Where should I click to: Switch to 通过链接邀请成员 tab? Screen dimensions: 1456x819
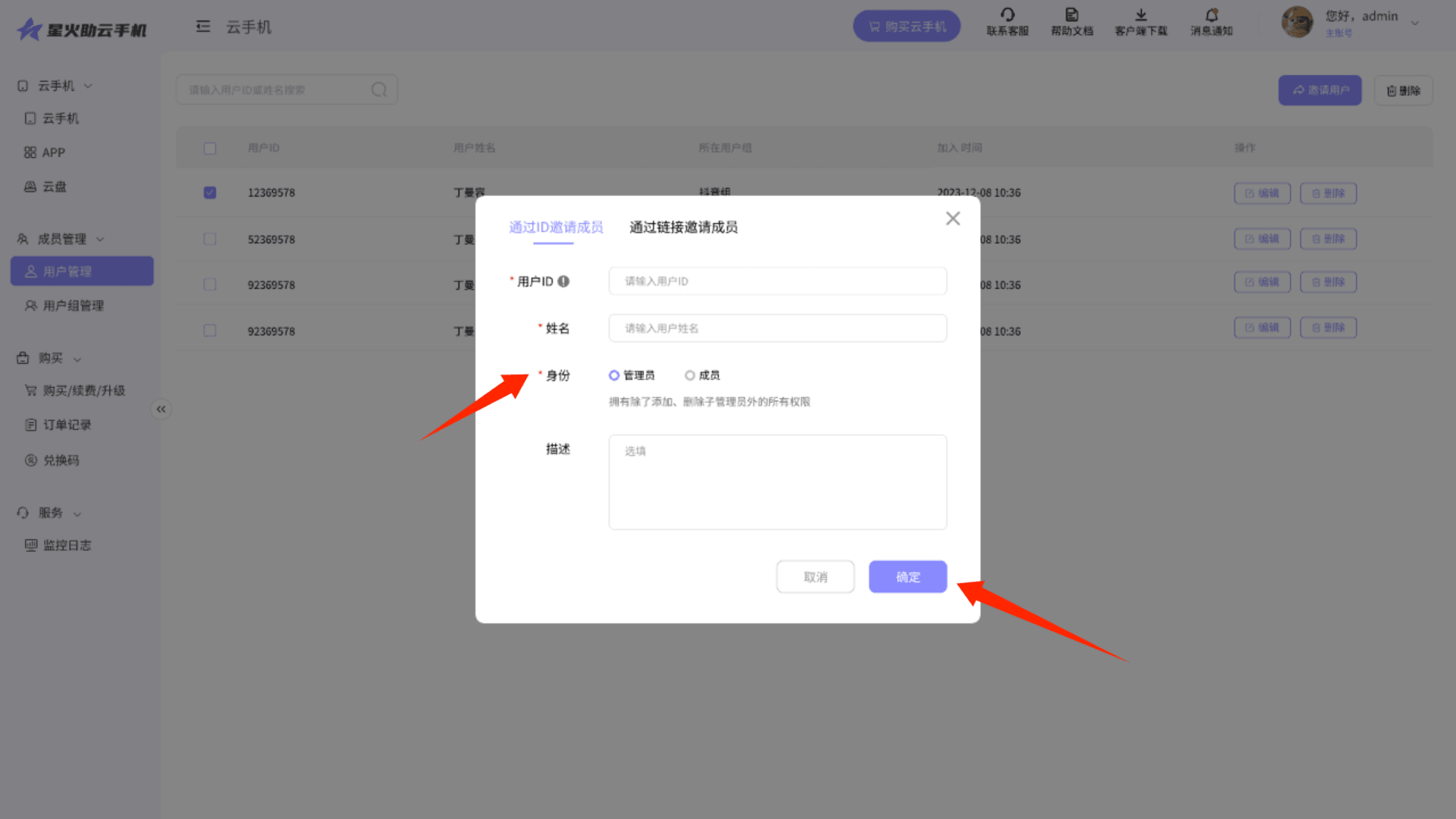[683, 227]
